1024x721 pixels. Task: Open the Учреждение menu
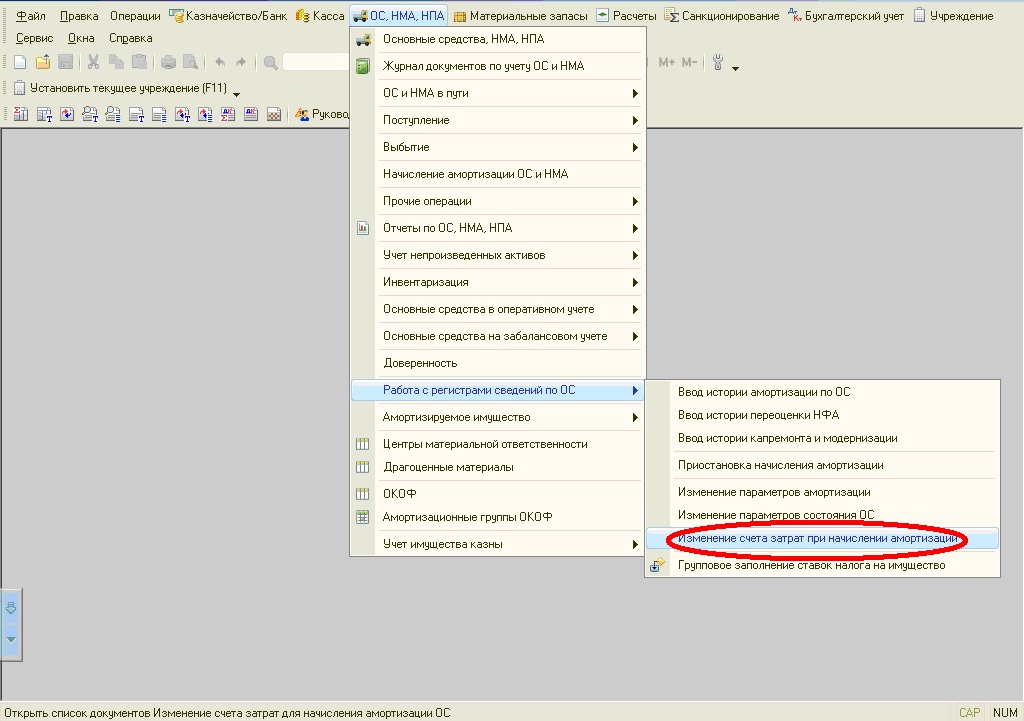pyautogui.click(x=953, y=16)
